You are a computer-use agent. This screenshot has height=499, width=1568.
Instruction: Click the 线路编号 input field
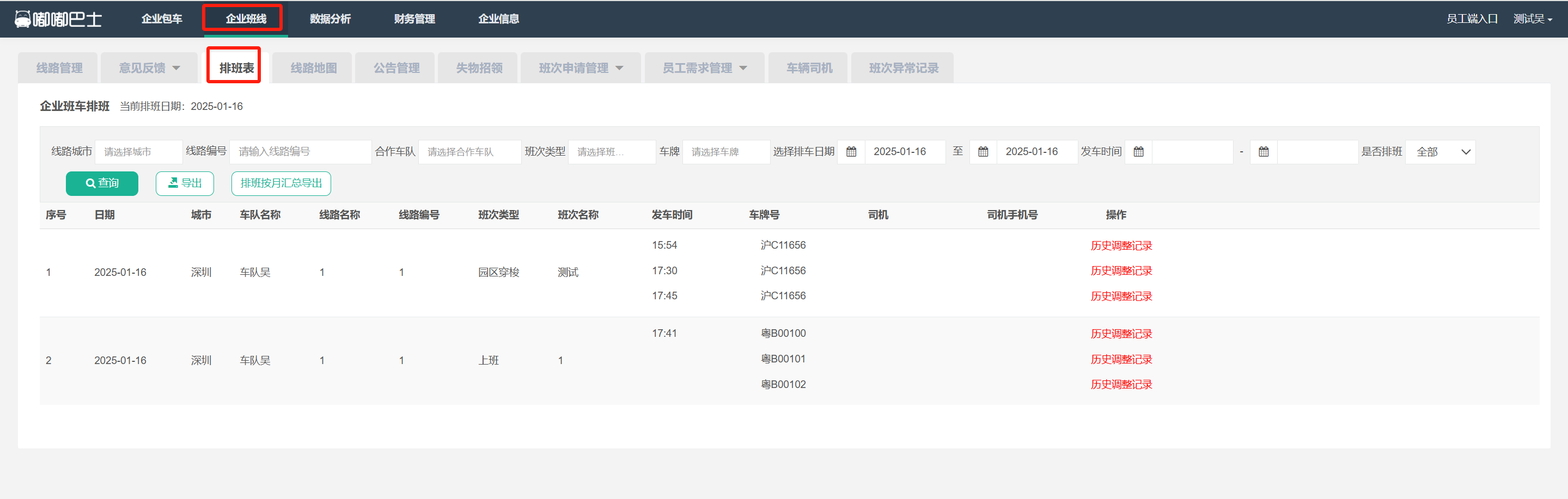[300, 151]
